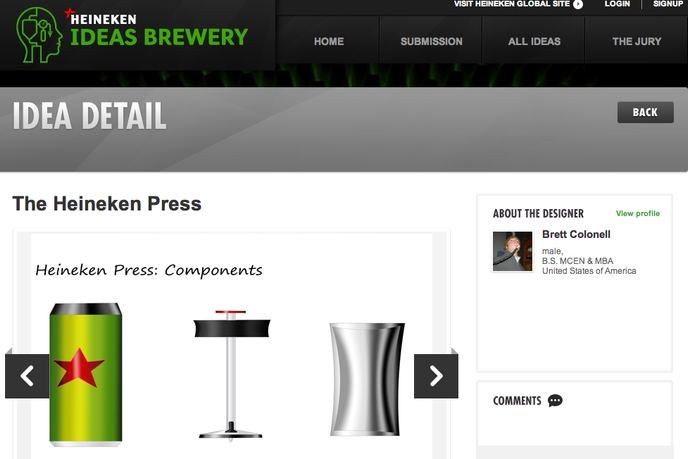The width and height of the screenshot is (688, 459).
Task: Go to the Submission page
Action: (431, 42)
